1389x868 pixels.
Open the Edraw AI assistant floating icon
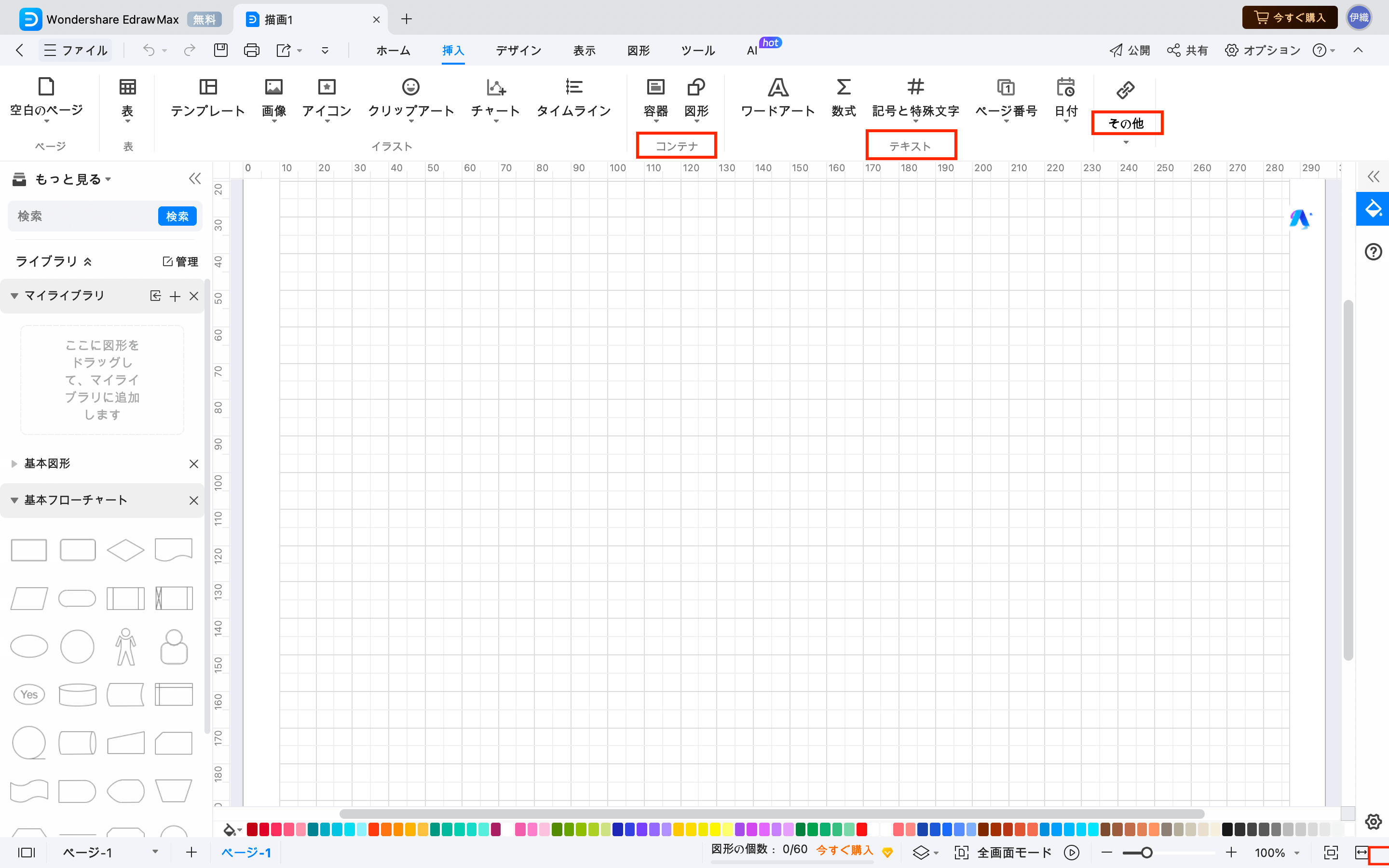[1300, 219]
